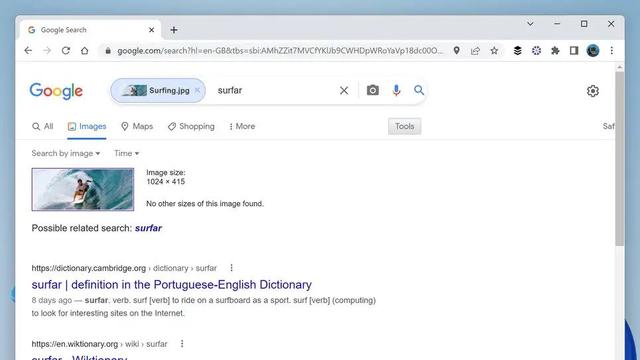Switch to the All results tab
The image size is (640, 360).
43,127
